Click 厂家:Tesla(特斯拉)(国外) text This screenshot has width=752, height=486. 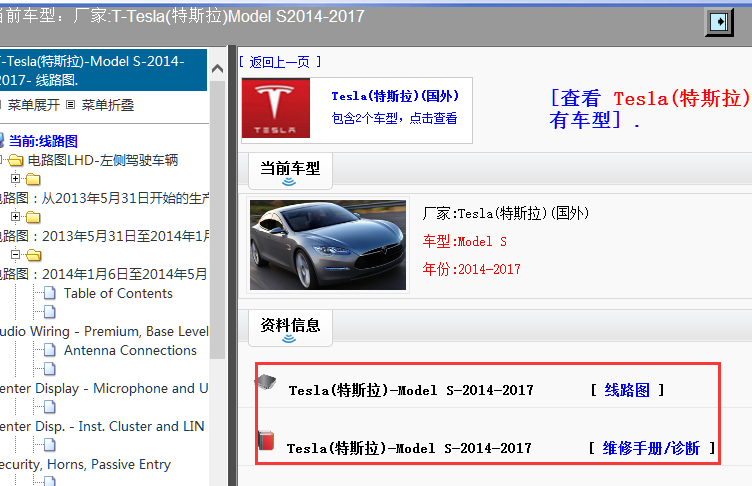point(505,213)
